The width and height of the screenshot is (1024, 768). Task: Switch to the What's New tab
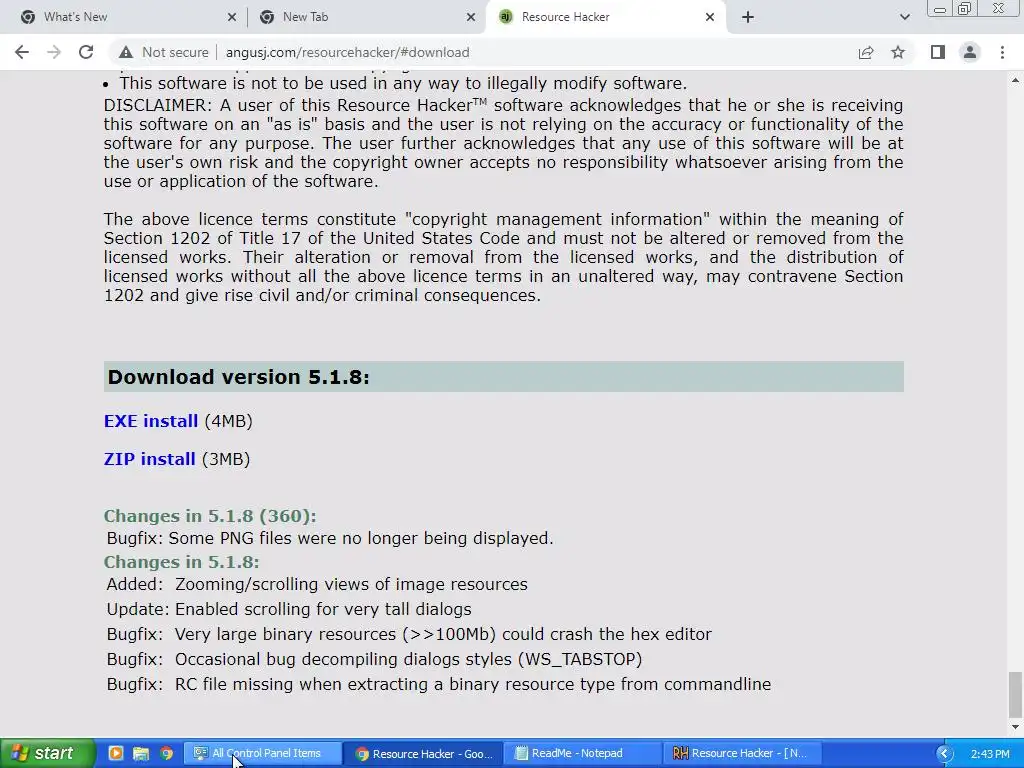[123, 17]
